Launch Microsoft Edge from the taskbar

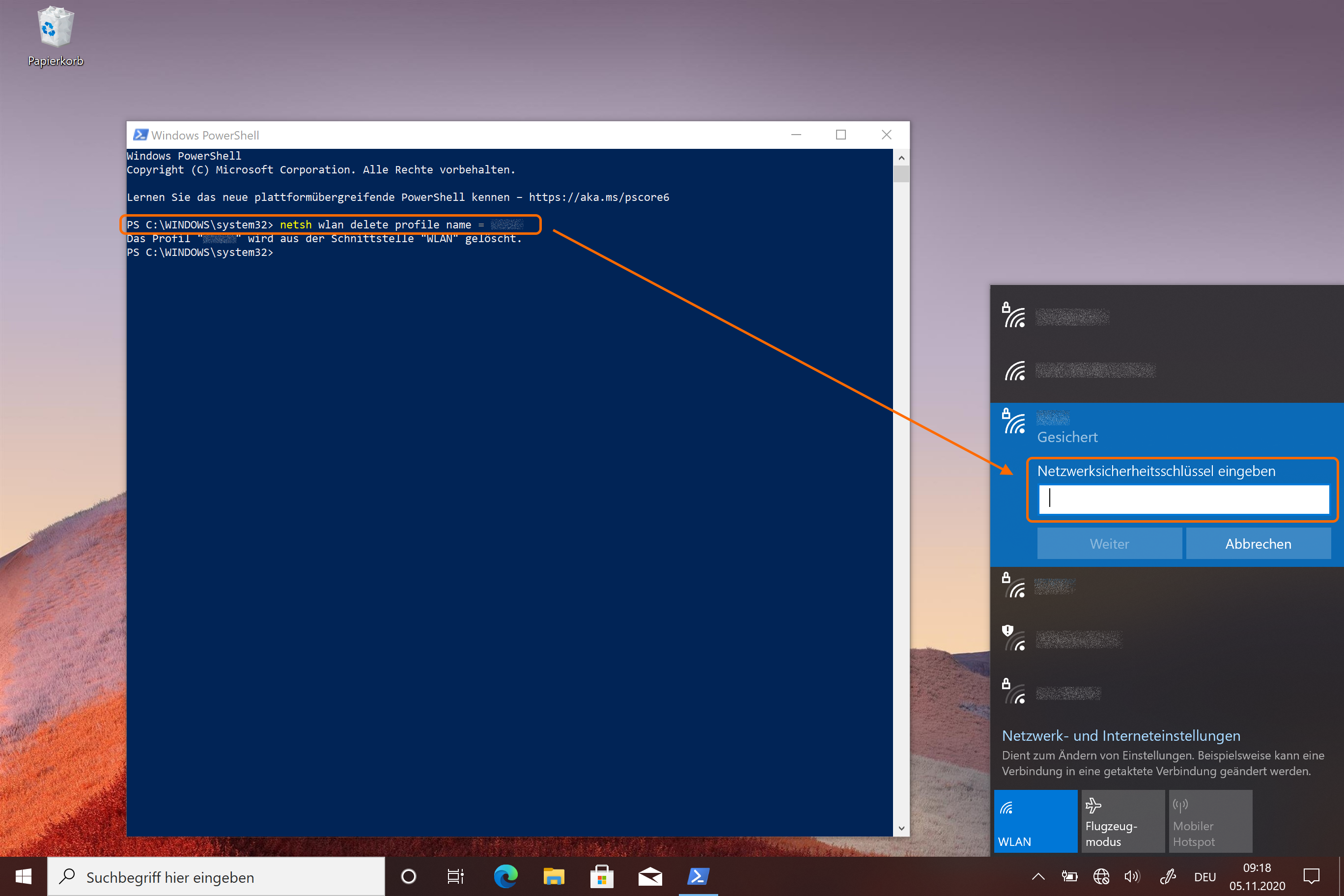point(505,876)
